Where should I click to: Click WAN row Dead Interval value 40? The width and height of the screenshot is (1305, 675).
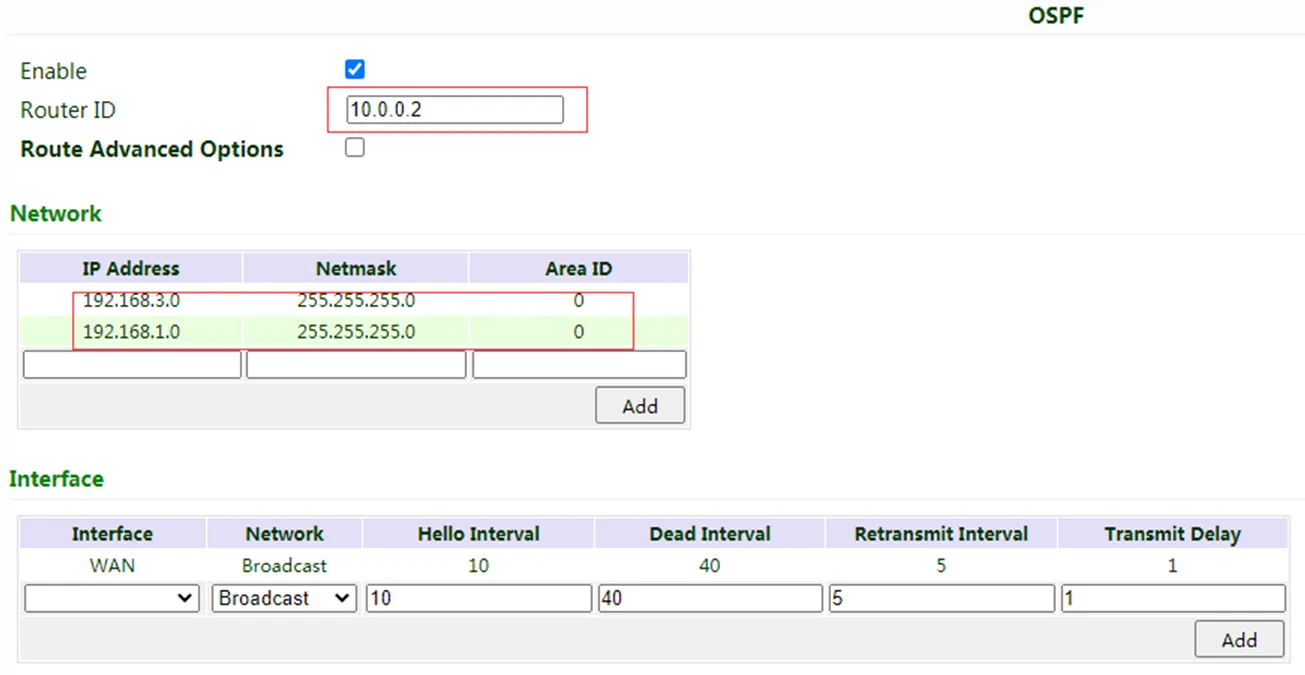pyautogui.click(x=710, y=565)
